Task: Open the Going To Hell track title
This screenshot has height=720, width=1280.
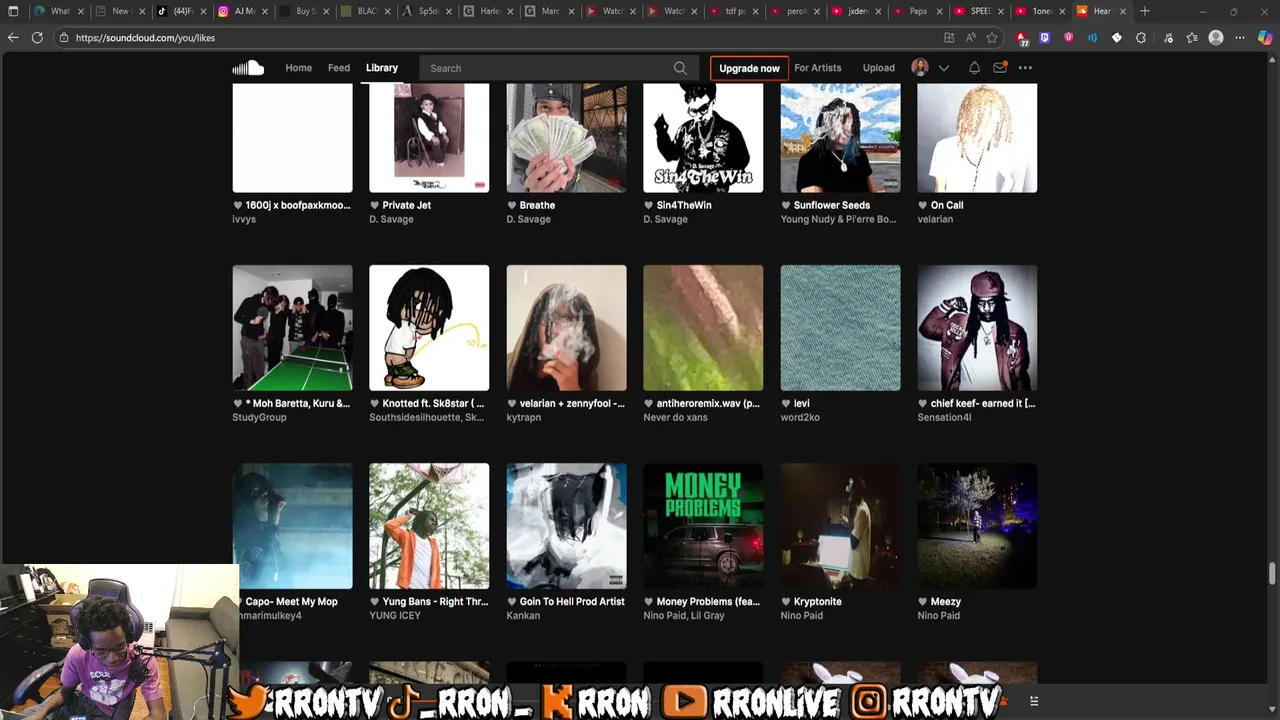Action: point(572,601)
